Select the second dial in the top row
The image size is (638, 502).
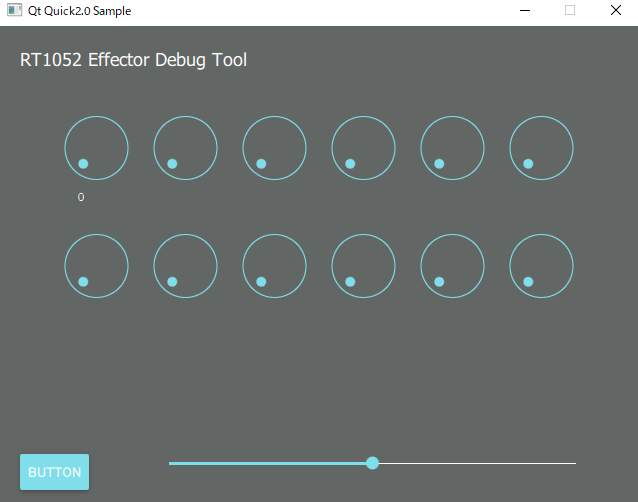coord(186,148)
